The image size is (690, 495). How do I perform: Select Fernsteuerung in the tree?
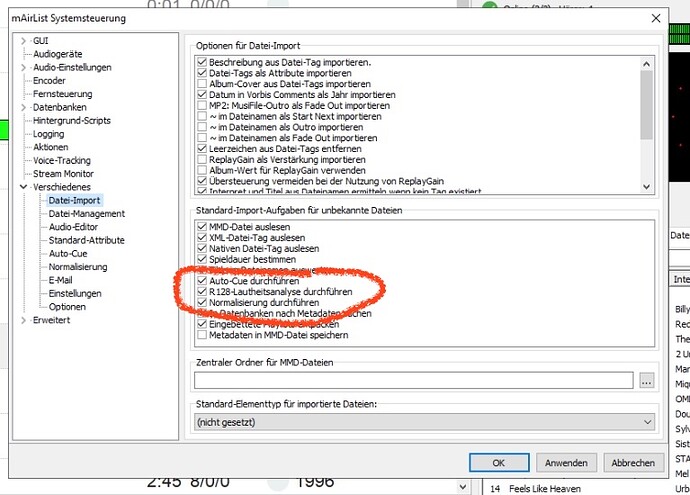tap(62, 94)
